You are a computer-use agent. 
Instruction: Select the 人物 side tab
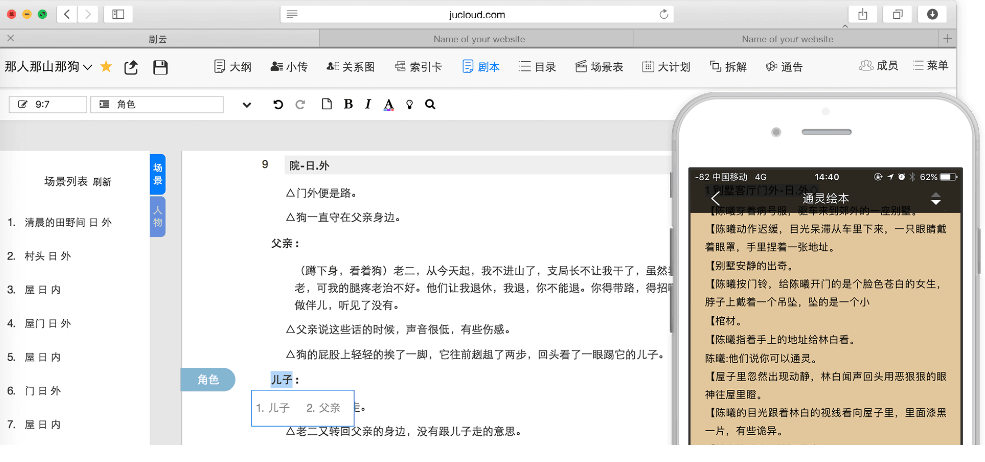pyautogui.click(x=158, y=216)
